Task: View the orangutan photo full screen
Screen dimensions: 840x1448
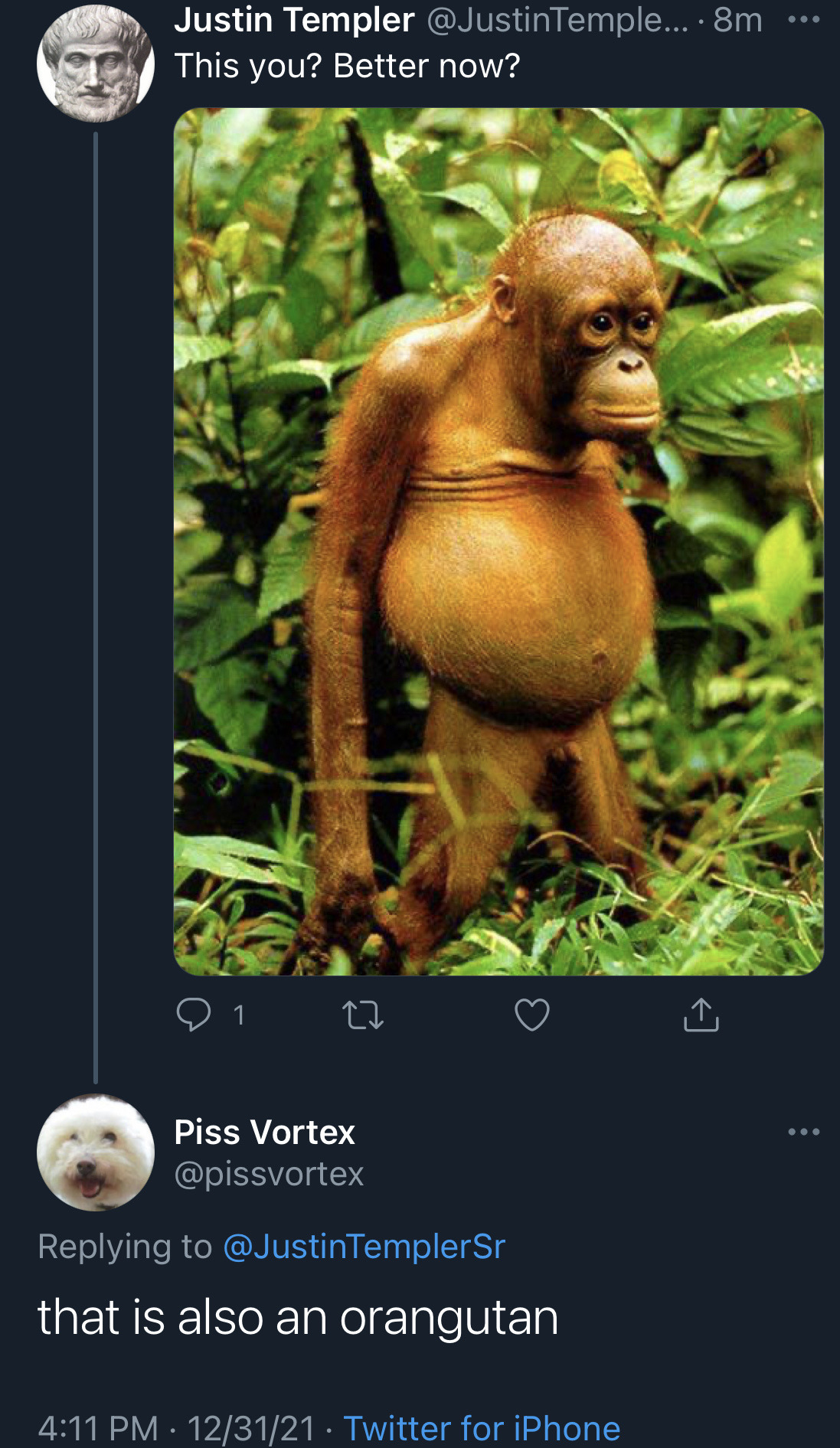Action: (498, 541)
